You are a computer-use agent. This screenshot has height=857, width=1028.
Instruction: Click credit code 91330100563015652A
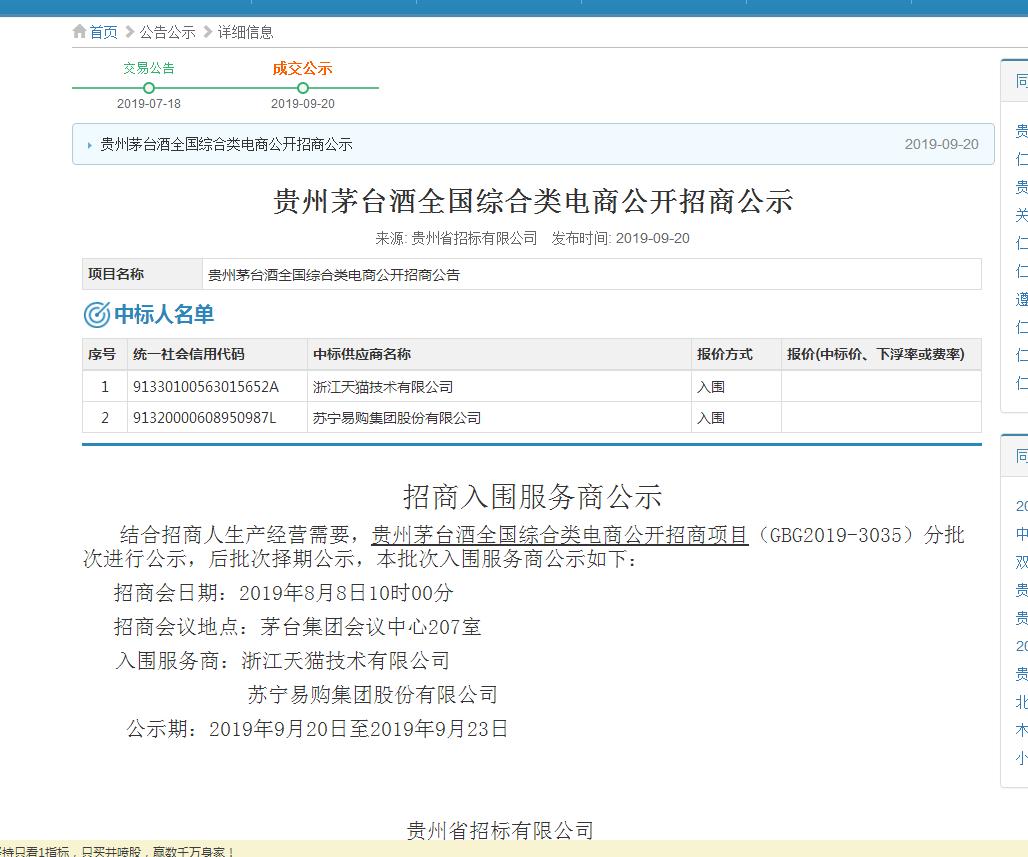click(x=206, y=387)
